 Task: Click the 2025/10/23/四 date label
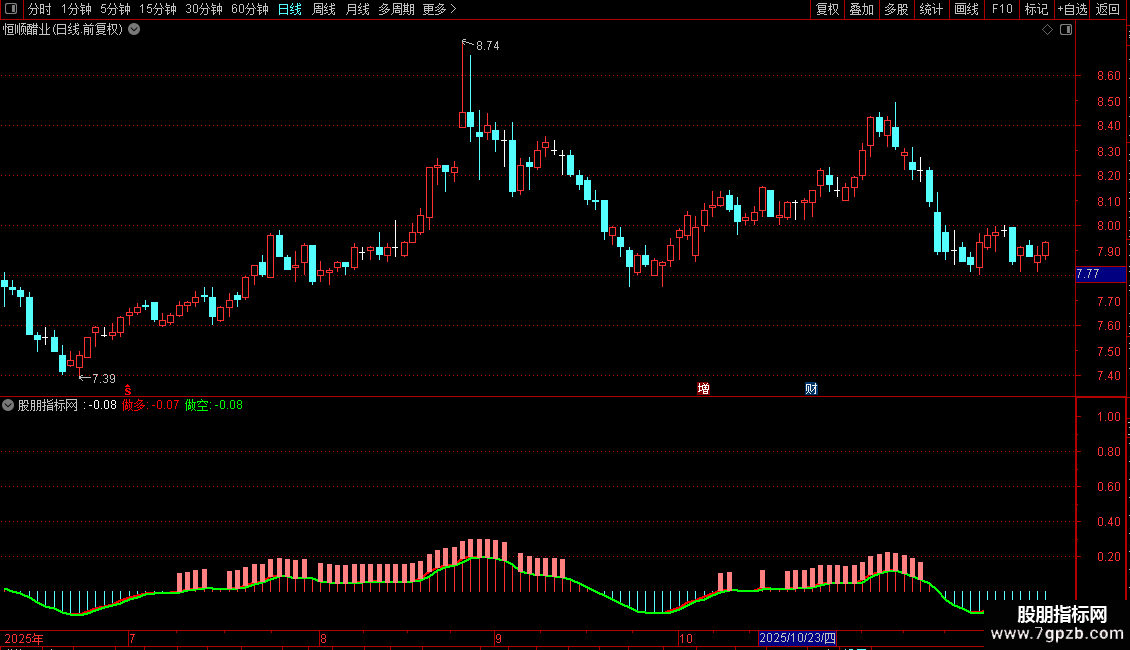(797, 638)
